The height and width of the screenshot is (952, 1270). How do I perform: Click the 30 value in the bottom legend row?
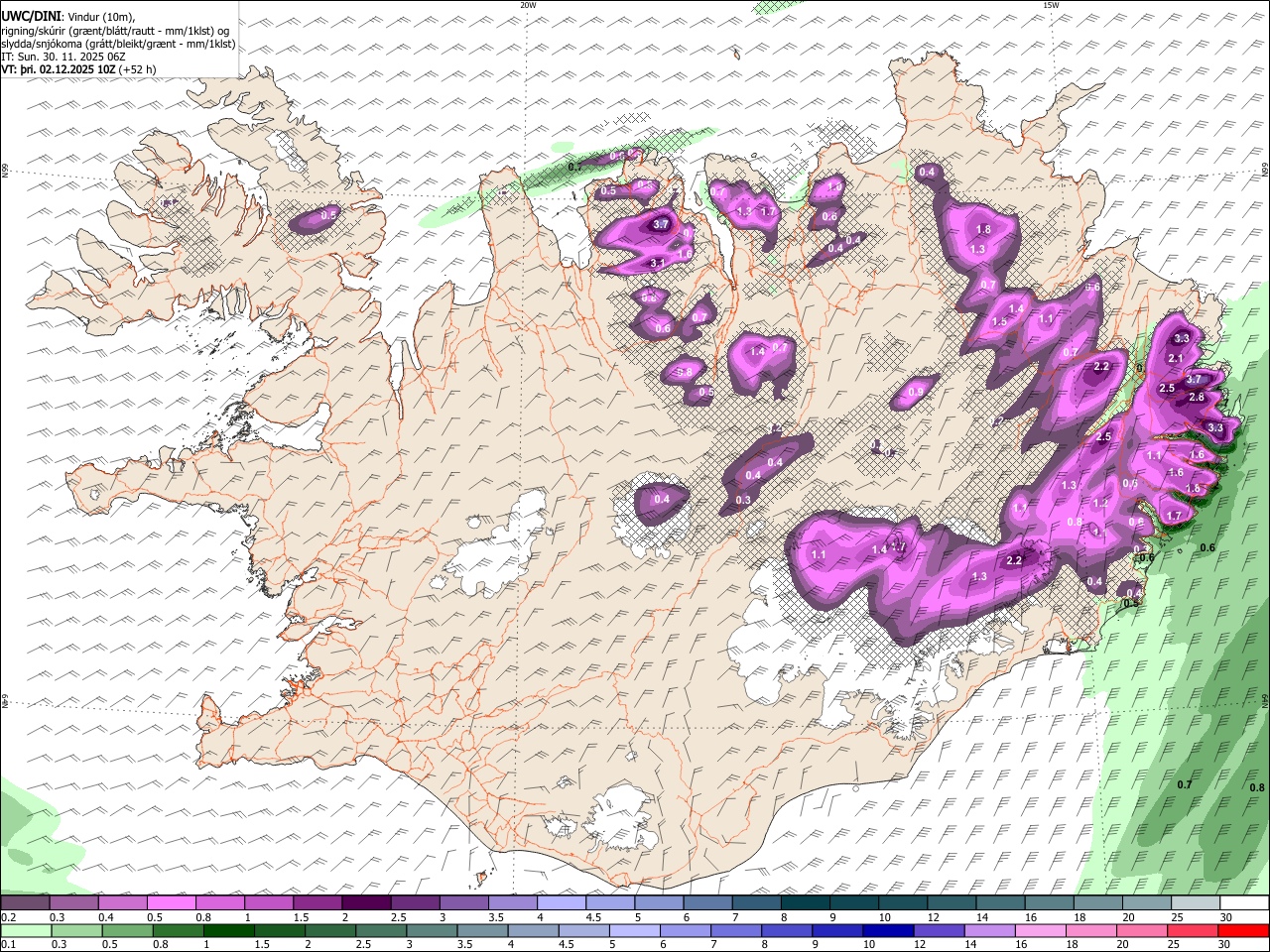point(1225,944)
